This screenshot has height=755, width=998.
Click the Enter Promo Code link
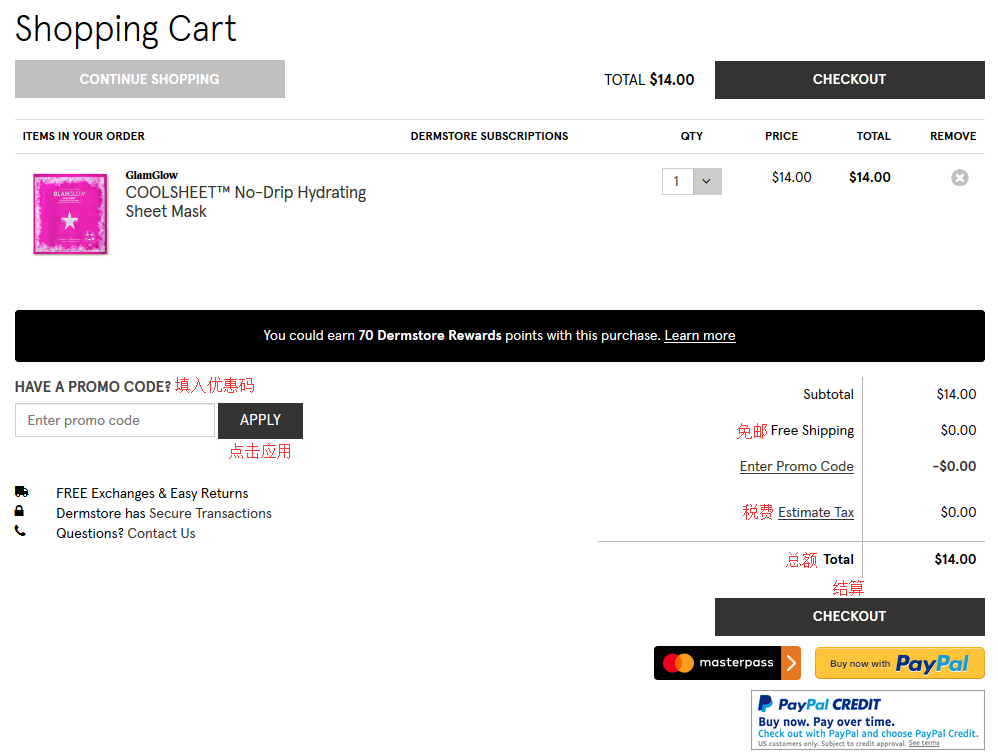point(796,466)
